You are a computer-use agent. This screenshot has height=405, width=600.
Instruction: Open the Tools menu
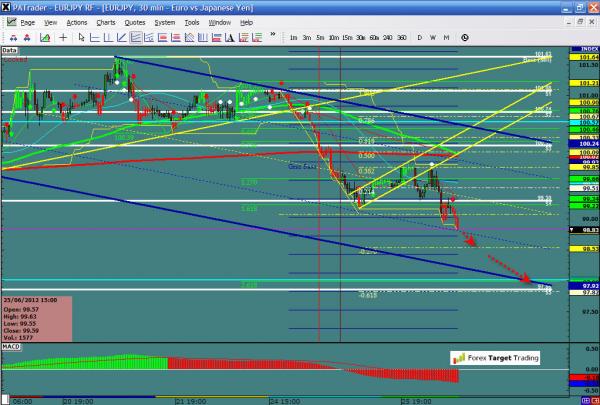click(x=192, y=21)
